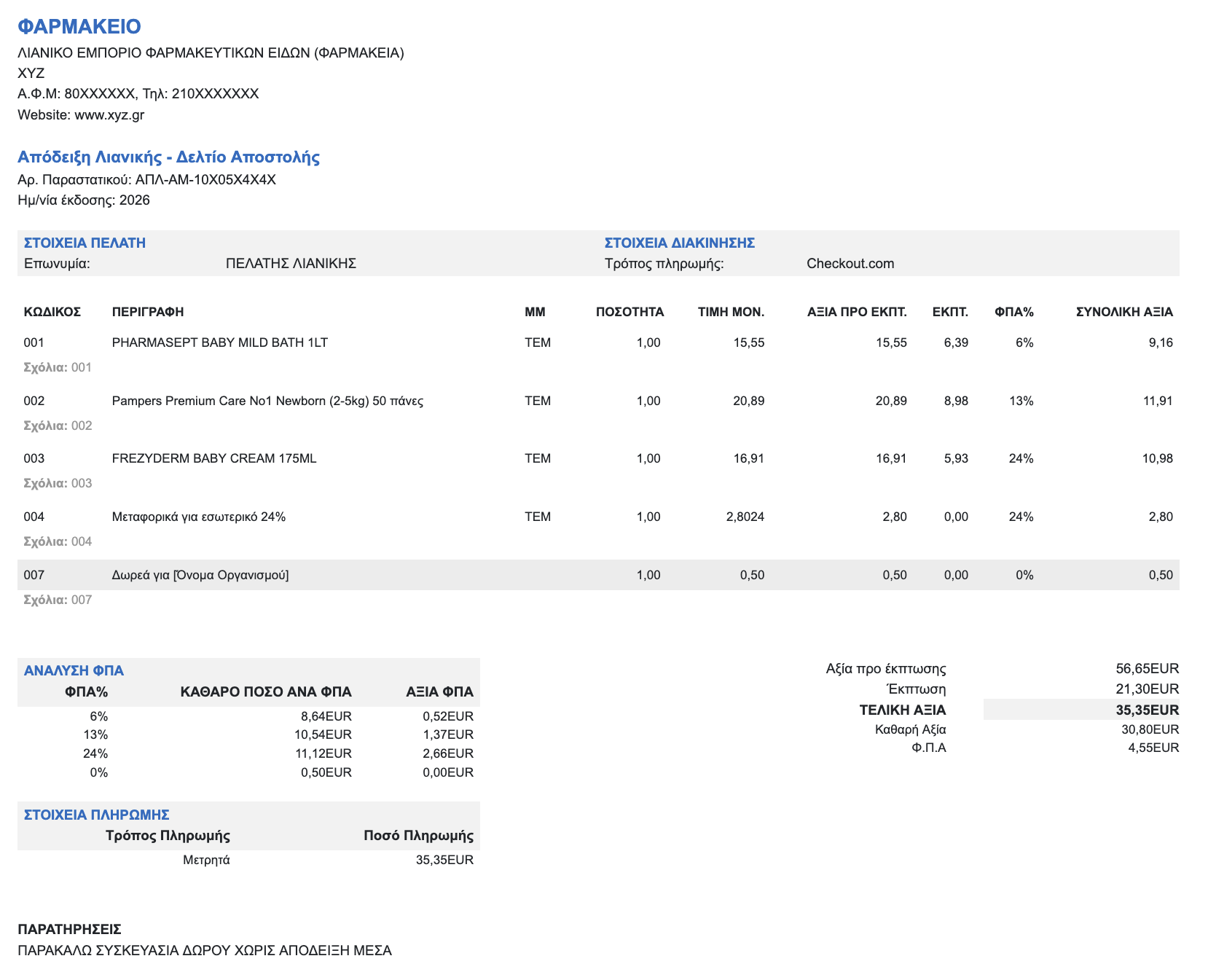Click the ΤΕΛΙΚΗ ΑΞΙΑ amount 35,35EUR

(x=1146, y=710)
